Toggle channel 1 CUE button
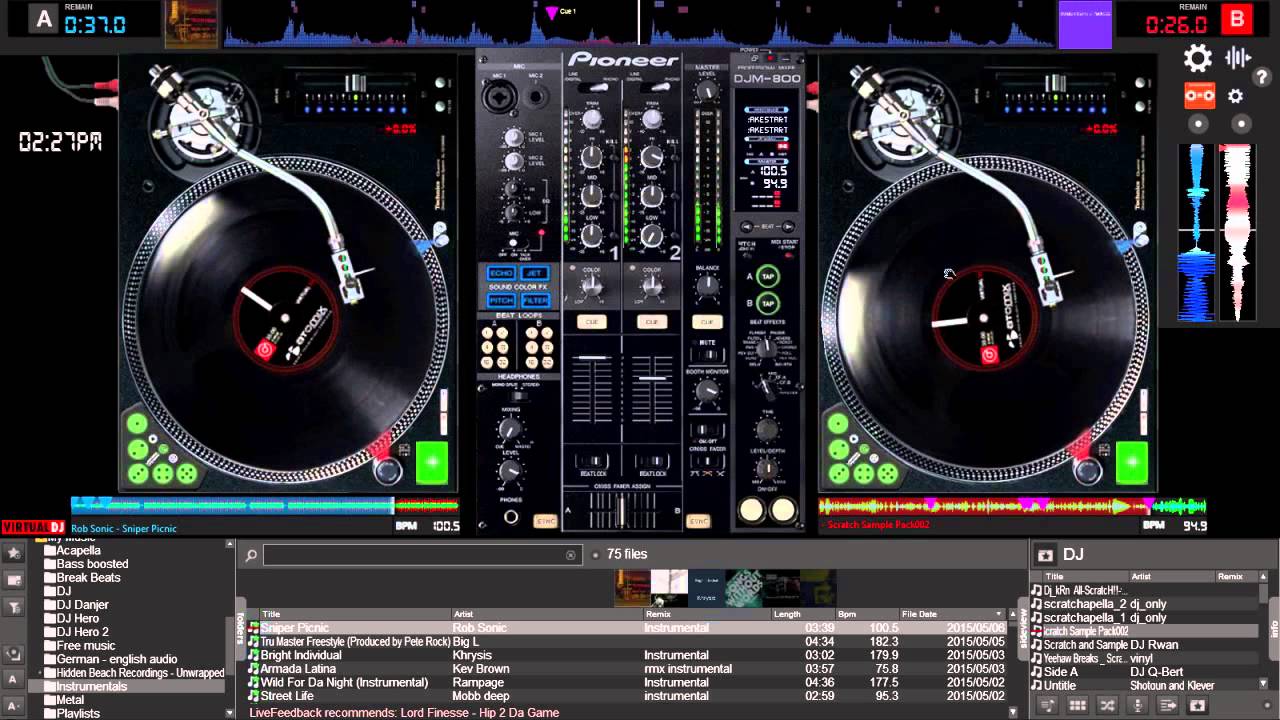This screenshot has height=720, width=1280. click(x=592, y=322)
